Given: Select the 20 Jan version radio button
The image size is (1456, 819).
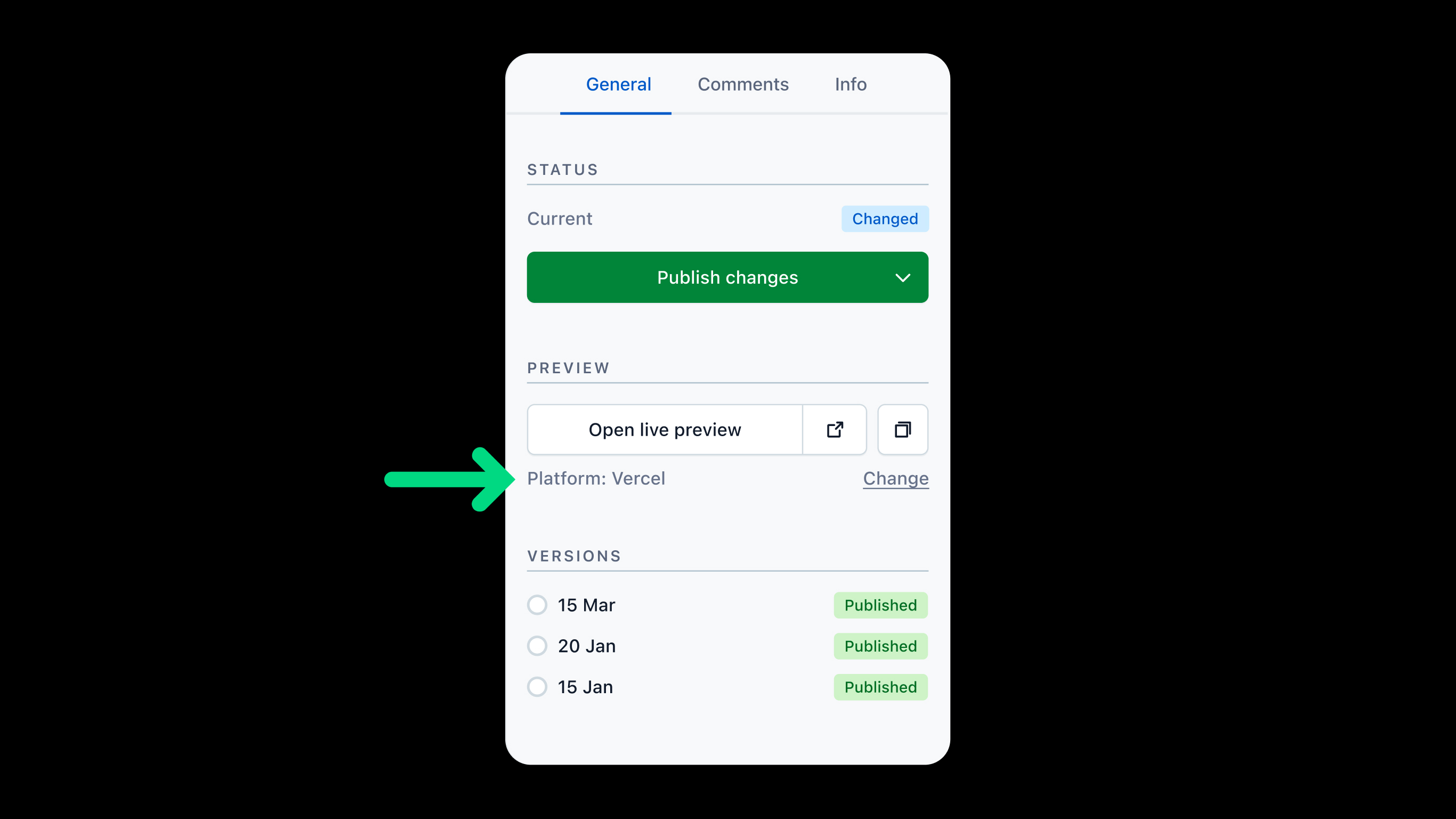Looking at the screenshot, I should tap(537, 645).
